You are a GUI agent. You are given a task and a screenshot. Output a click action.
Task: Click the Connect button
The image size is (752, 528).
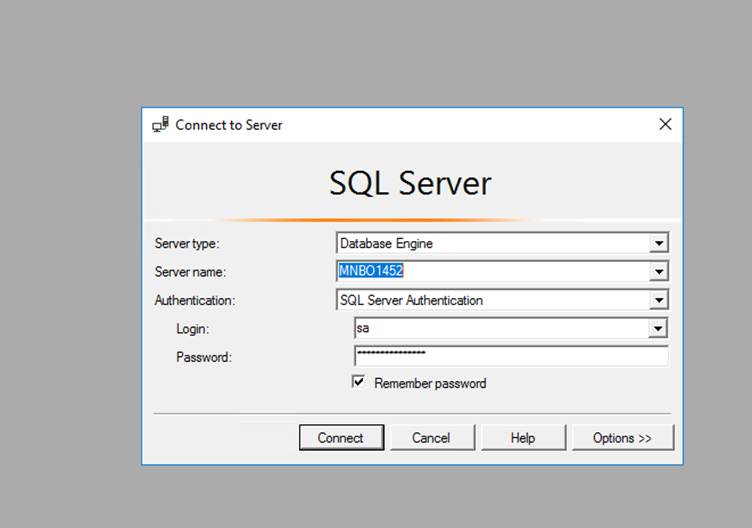coord(341,437)
